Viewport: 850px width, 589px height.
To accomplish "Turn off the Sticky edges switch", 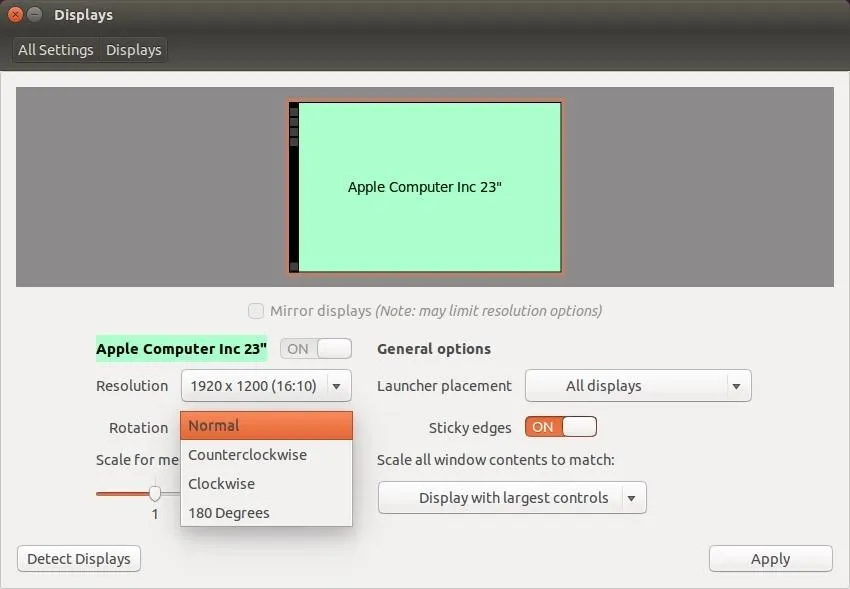I will point(561,427).
